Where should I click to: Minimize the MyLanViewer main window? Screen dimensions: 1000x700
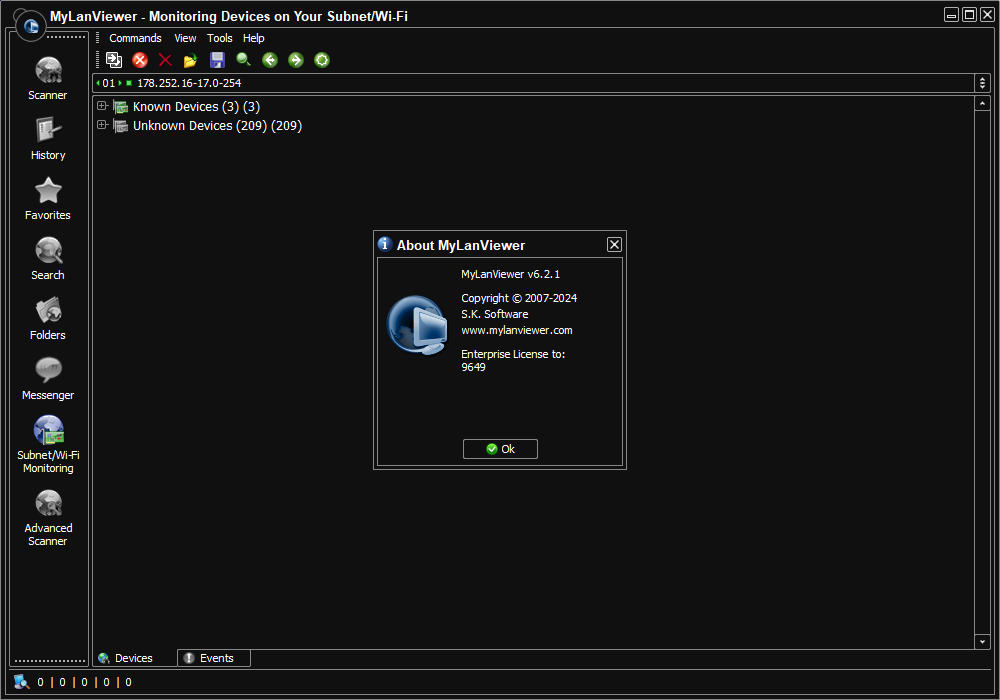tap(952, 15)
